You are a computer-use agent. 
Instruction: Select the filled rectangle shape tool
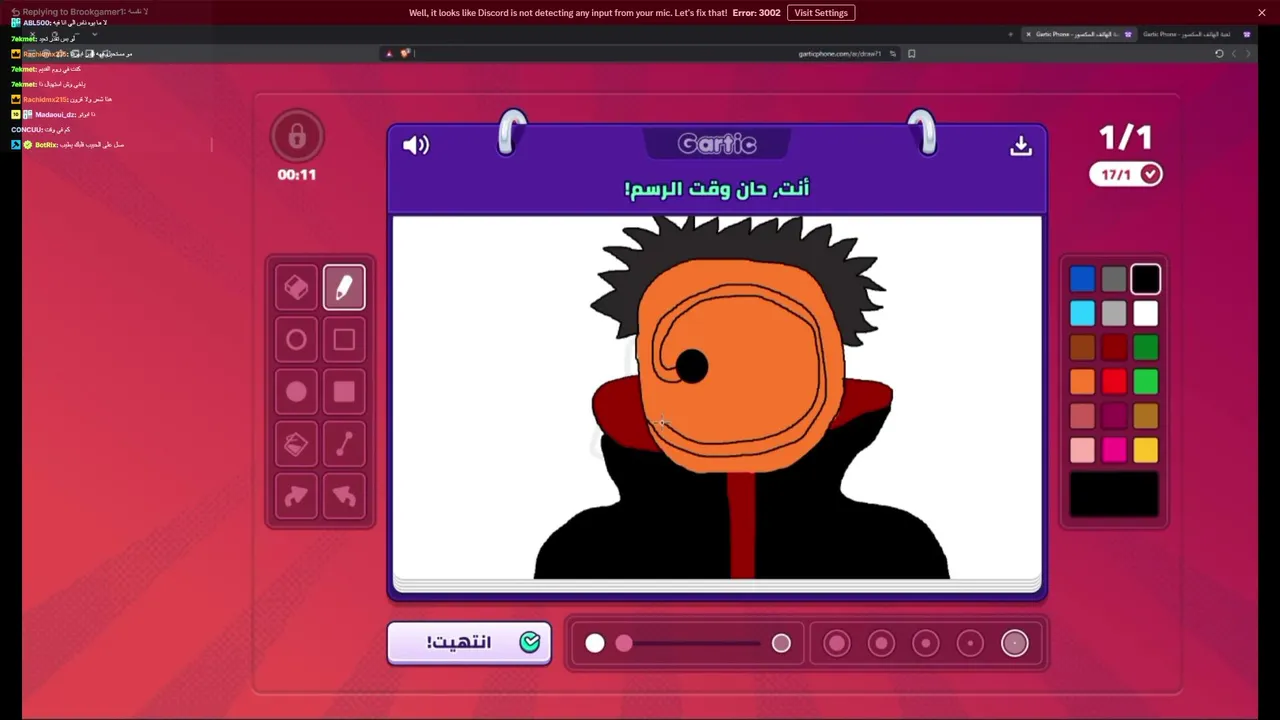point(344,392)
